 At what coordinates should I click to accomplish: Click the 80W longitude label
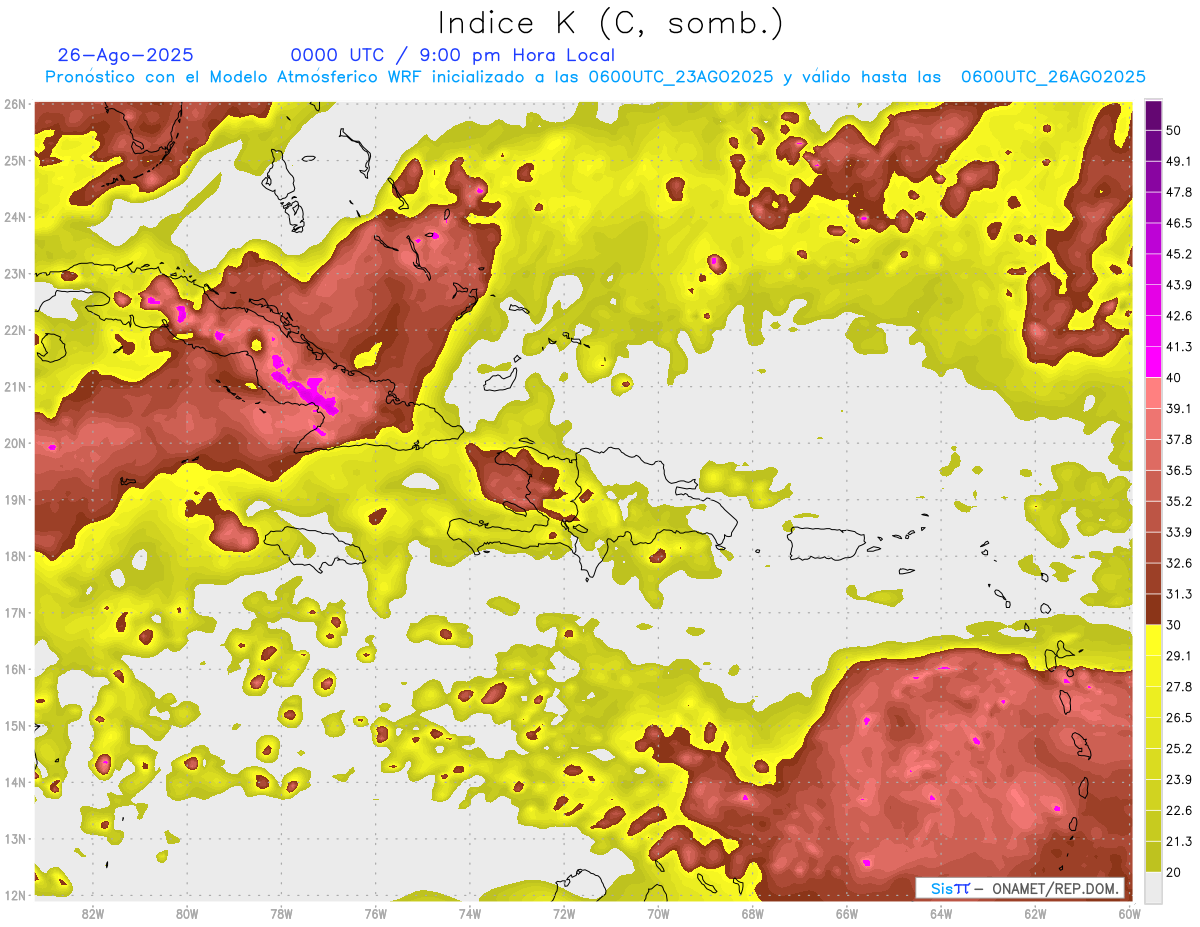pyautogui.click(x=186, y=914)
